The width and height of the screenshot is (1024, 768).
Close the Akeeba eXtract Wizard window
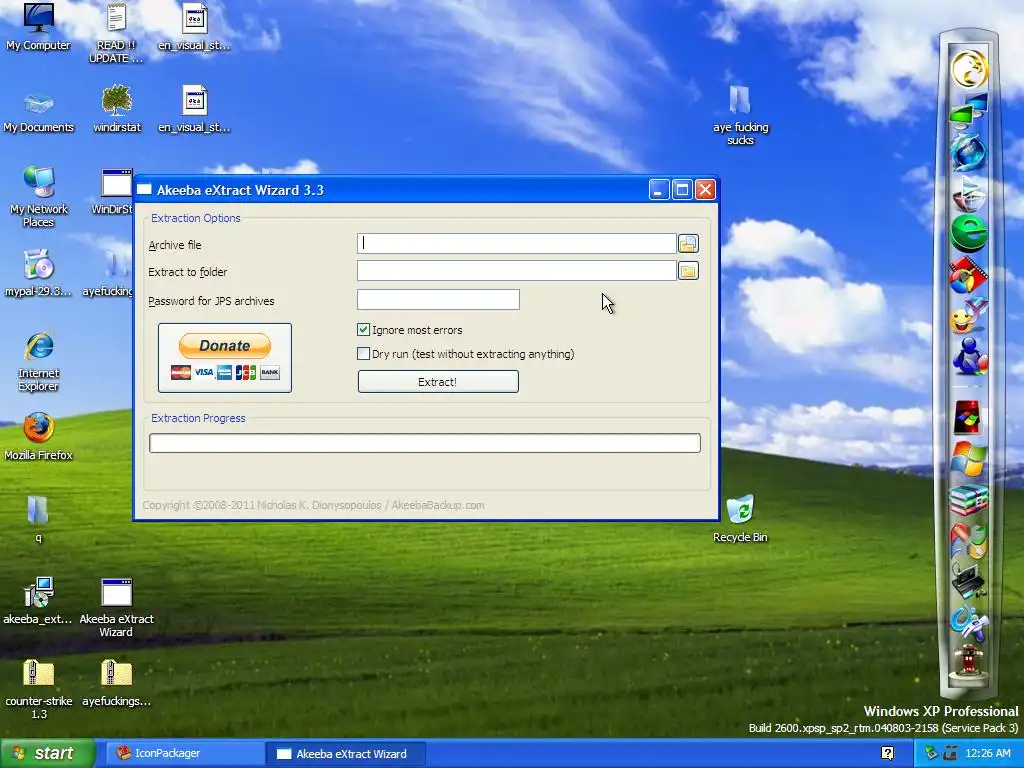coord(705,190)
